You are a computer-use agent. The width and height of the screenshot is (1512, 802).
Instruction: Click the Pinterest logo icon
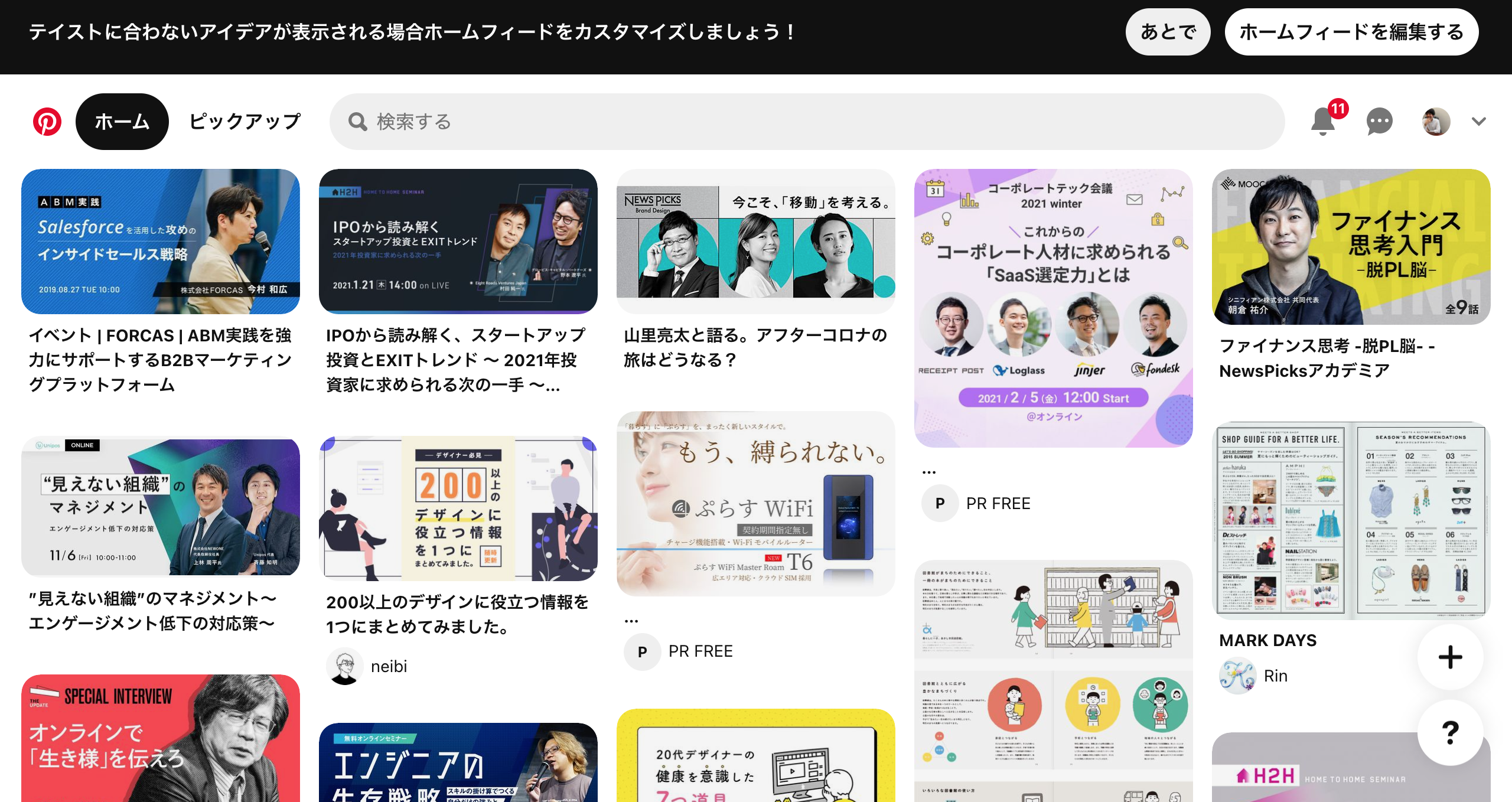click(x=47, y=122)
